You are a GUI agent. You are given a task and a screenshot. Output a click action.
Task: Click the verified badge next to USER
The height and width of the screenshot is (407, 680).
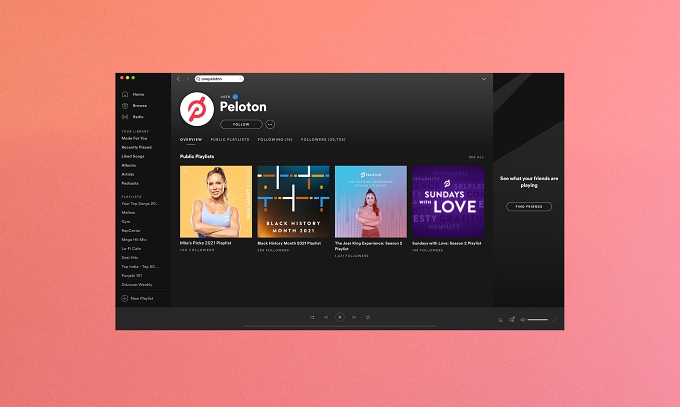click(x=235, y=97)
